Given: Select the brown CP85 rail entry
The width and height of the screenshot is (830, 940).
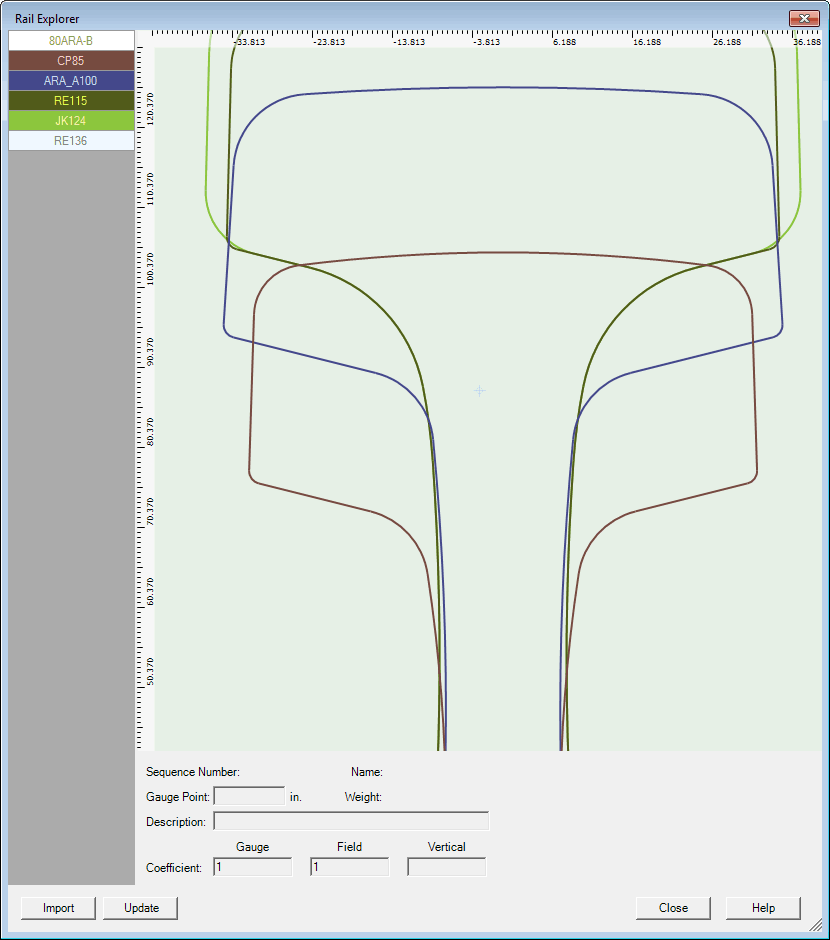Looking at the screenshot, I should click(70, 61).
